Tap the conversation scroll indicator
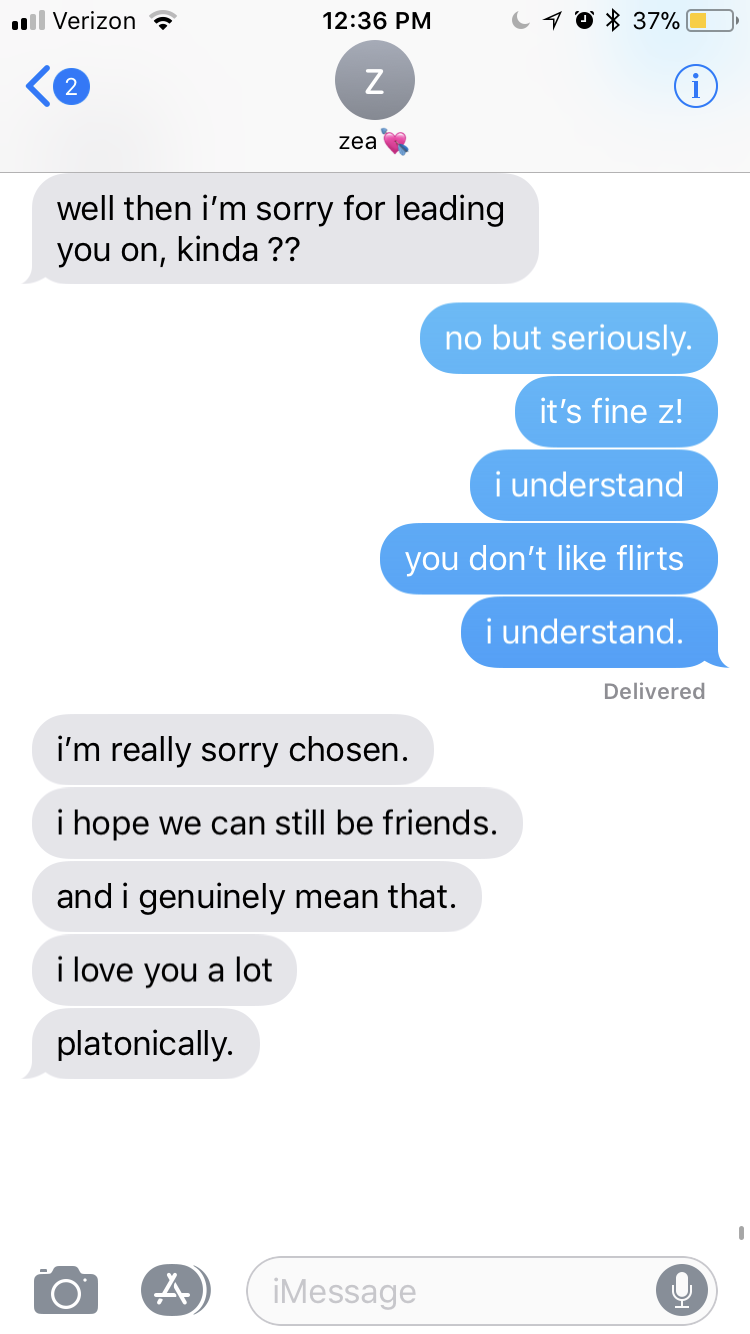 tap(741, 1232)
